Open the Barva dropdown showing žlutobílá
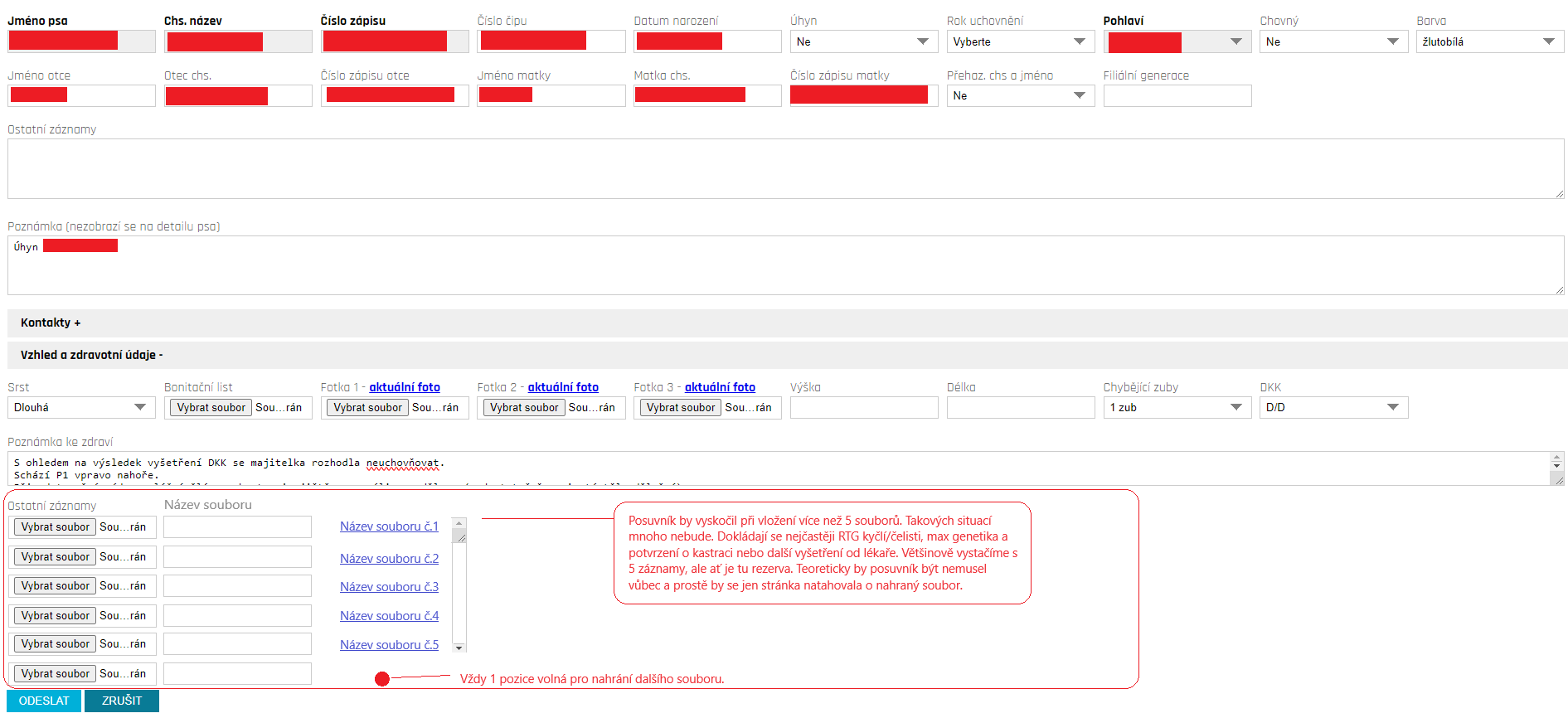 click(1488, 41)
